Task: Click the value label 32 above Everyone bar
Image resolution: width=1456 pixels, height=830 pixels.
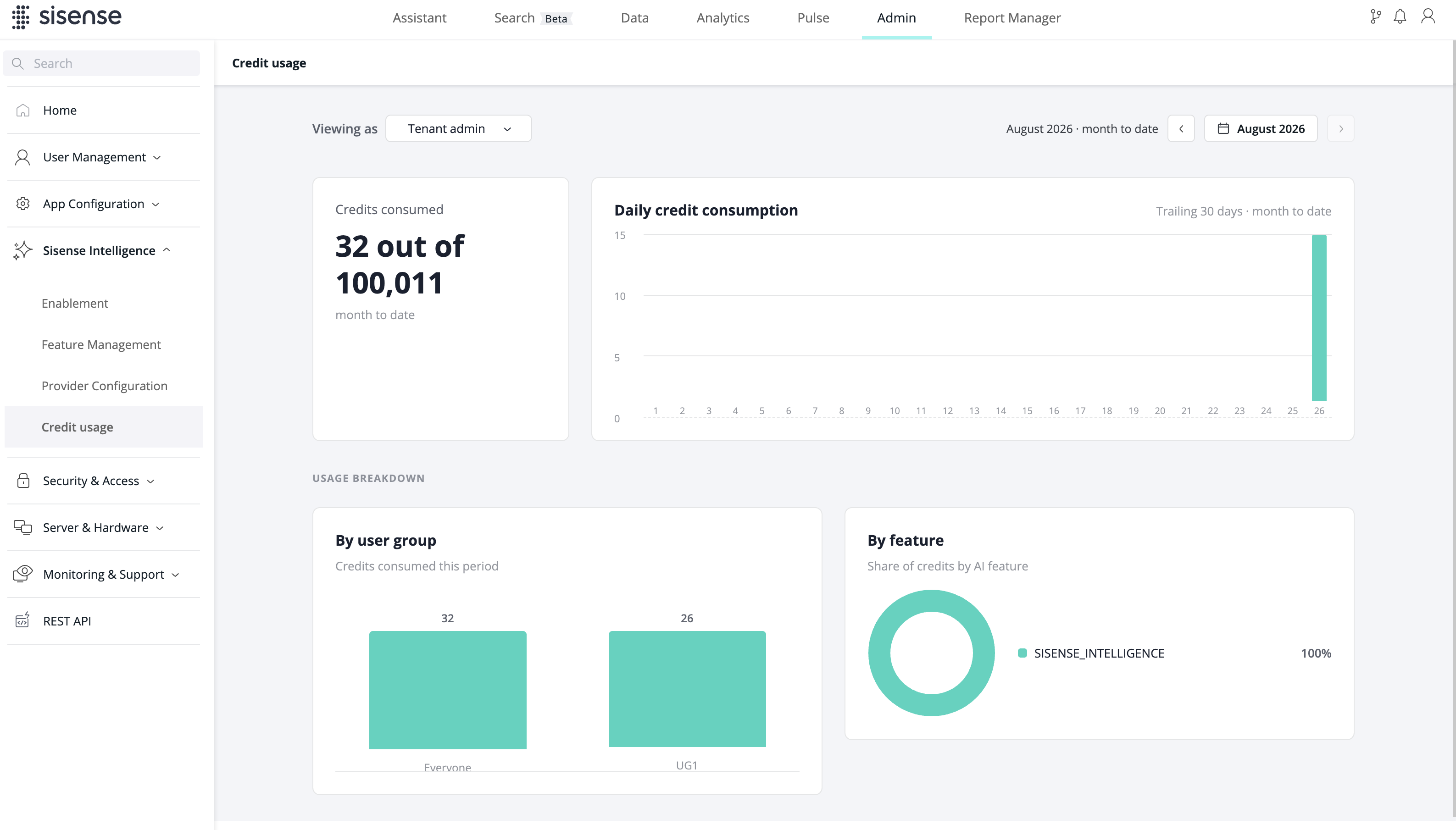Action: click(x=448, y=619)
